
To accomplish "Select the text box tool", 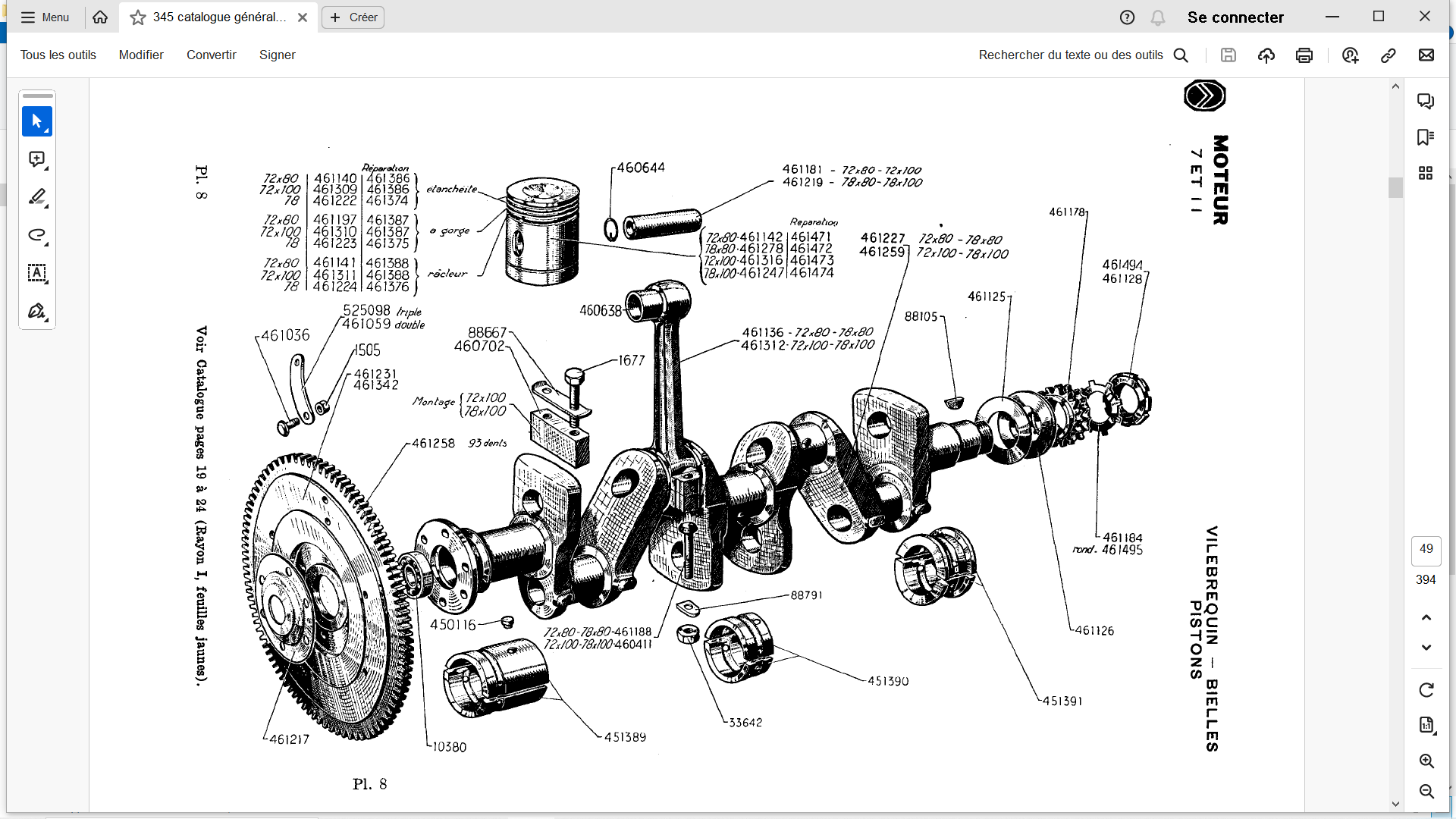I will click(36, 273).
